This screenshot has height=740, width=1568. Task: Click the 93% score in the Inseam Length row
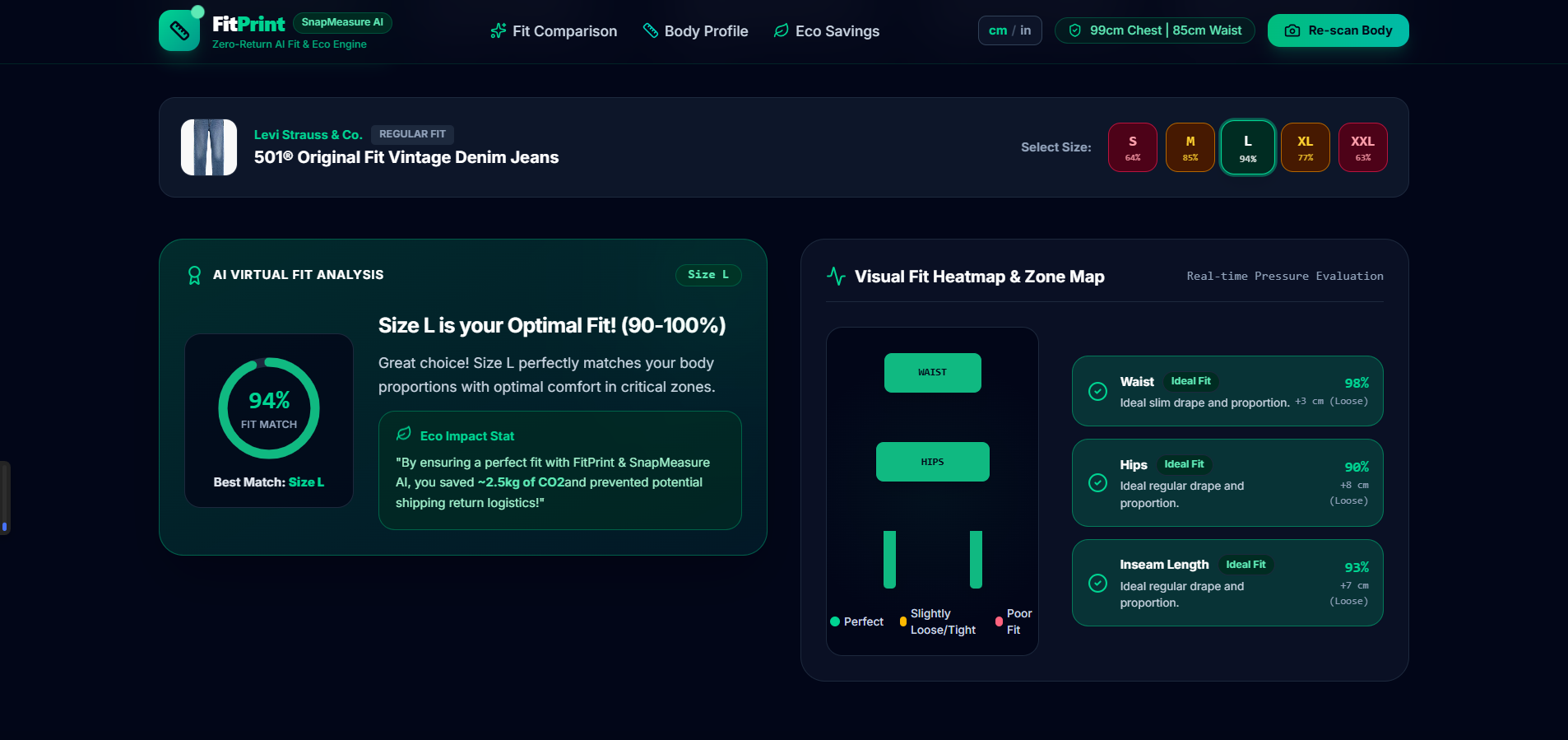click(x=1357, y=567)
